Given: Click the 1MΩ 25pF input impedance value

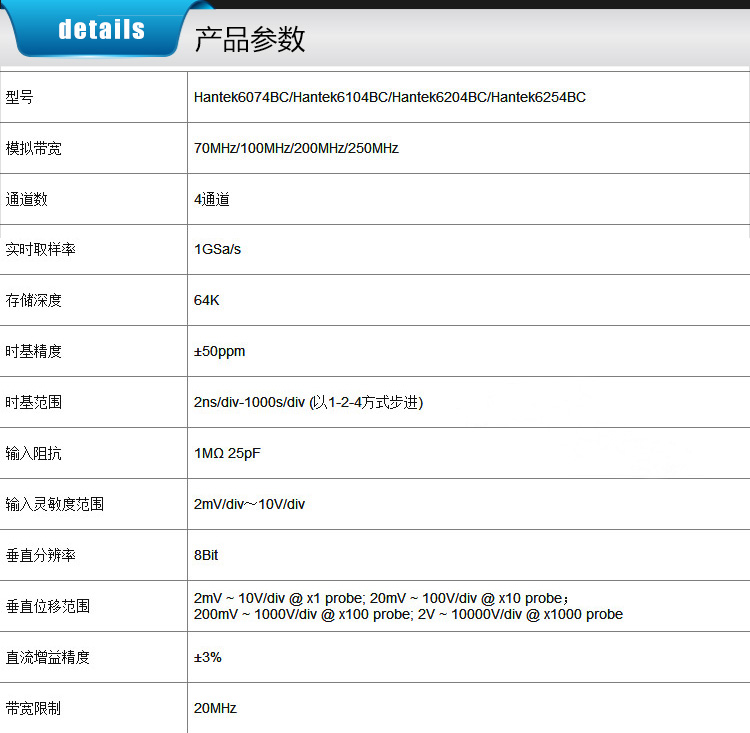Looking at the screenshot, I should (x=227, y=453).
